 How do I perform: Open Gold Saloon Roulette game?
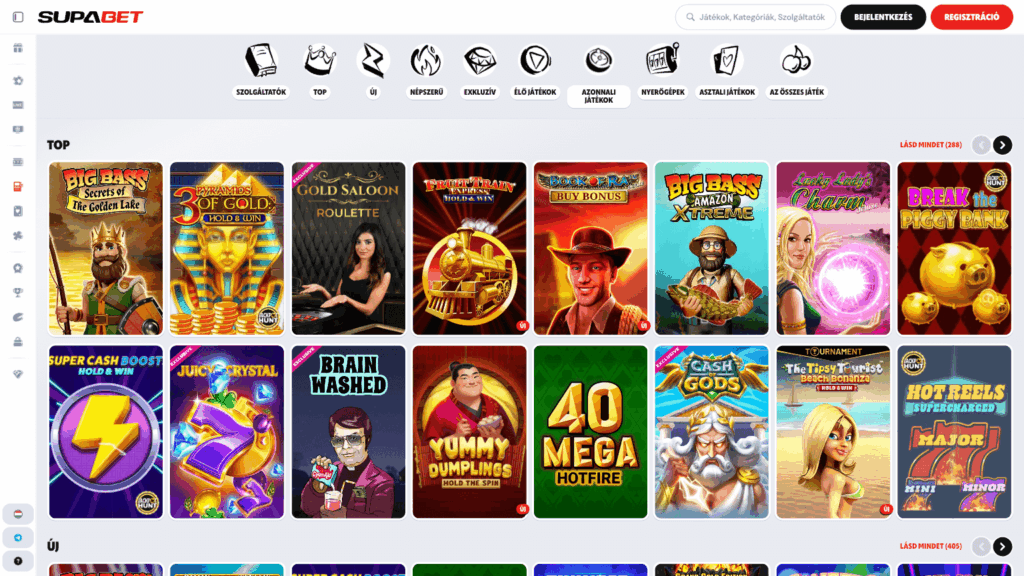coord(348,249)
